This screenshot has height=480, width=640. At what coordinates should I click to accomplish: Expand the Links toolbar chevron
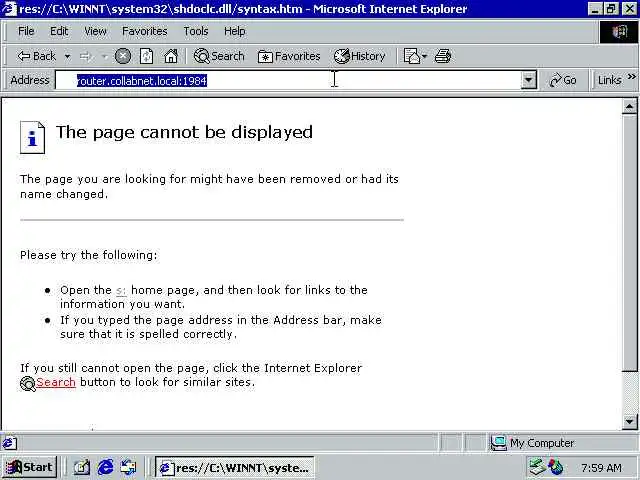(632, 77)
